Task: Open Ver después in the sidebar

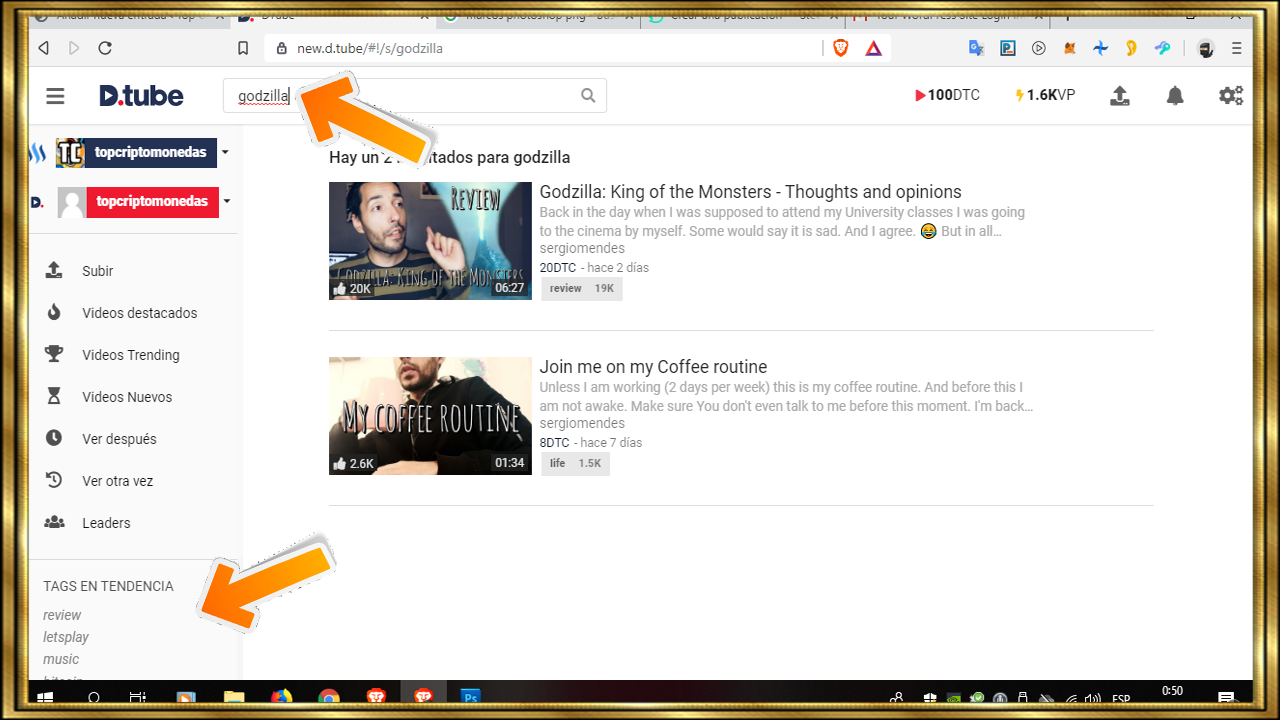Action: 119,439
